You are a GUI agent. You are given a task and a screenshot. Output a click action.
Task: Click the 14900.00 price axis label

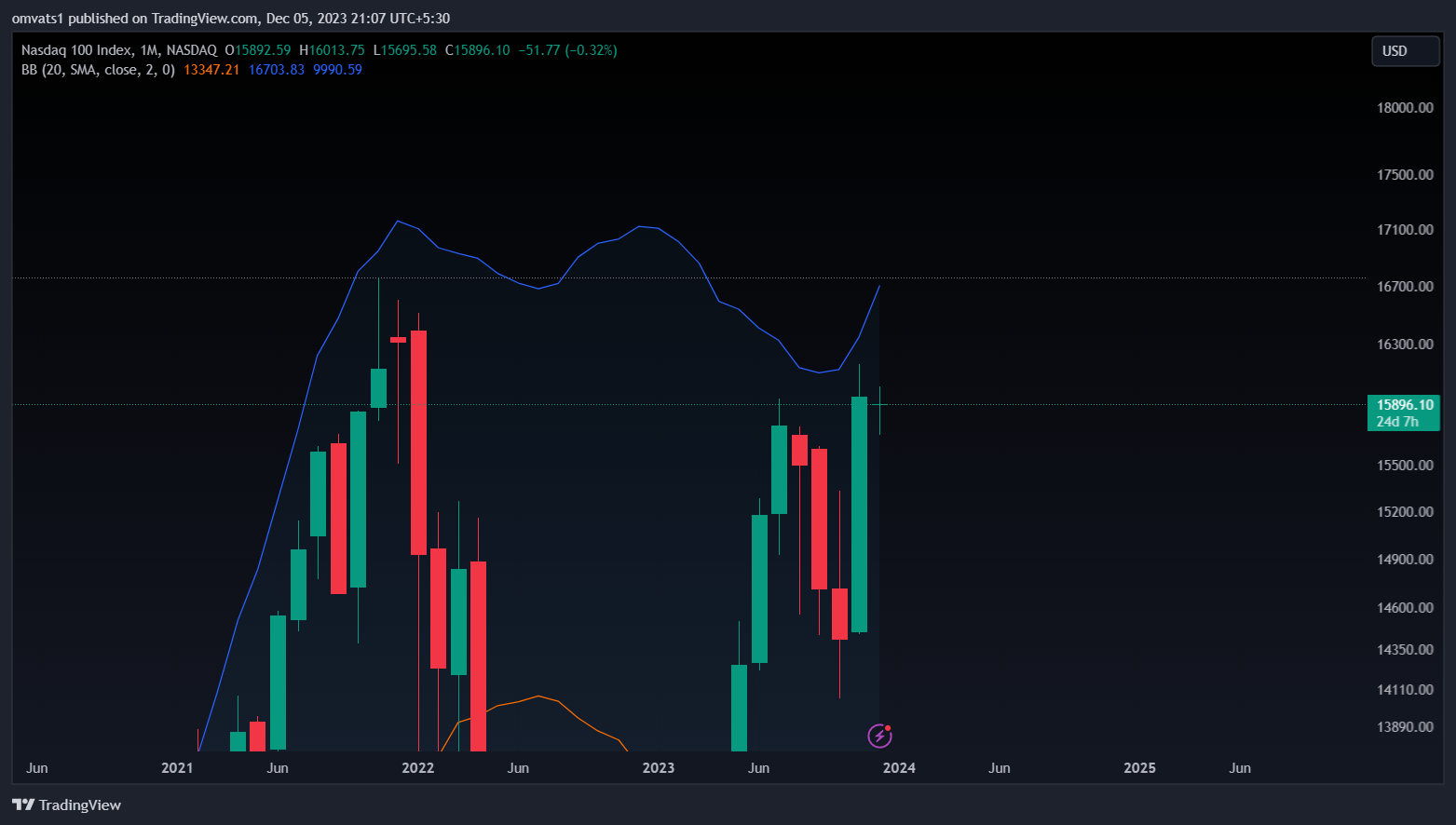coord(1405,560)
